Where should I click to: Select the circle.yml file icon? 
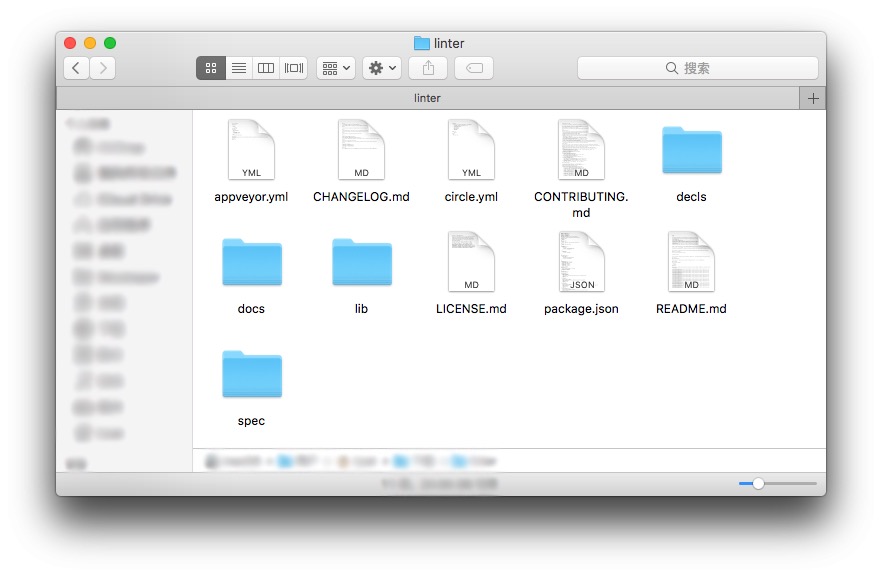[471, 150]
